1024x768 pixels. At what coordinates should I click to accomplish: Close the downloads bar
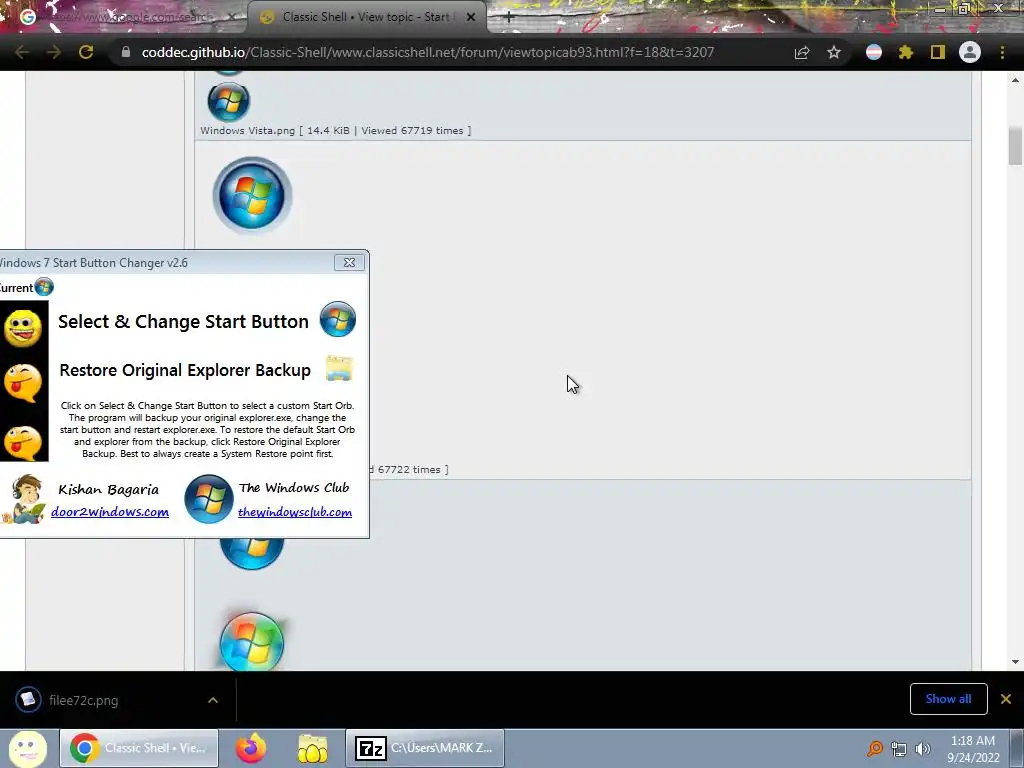[1006, 699]
